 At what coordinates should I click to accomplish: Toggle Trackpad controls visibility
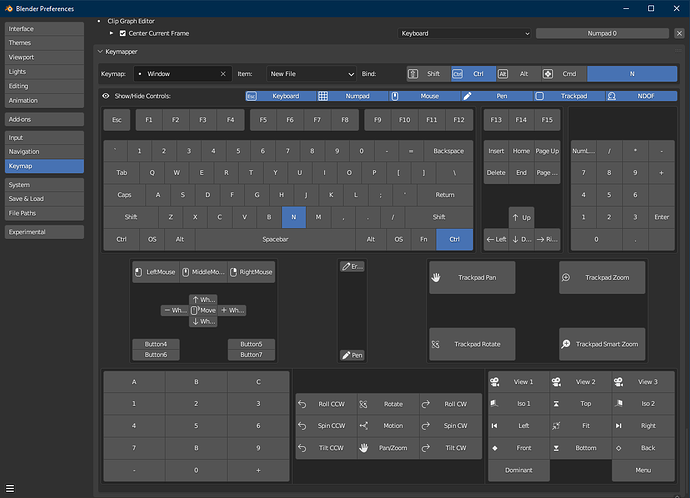tap(569, 96)
